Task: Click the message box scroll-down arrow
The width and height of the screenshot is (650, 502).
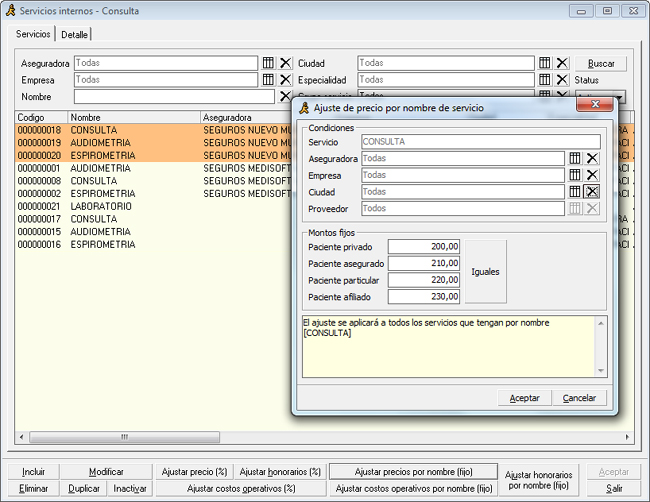Action: [x=601, y=371]
